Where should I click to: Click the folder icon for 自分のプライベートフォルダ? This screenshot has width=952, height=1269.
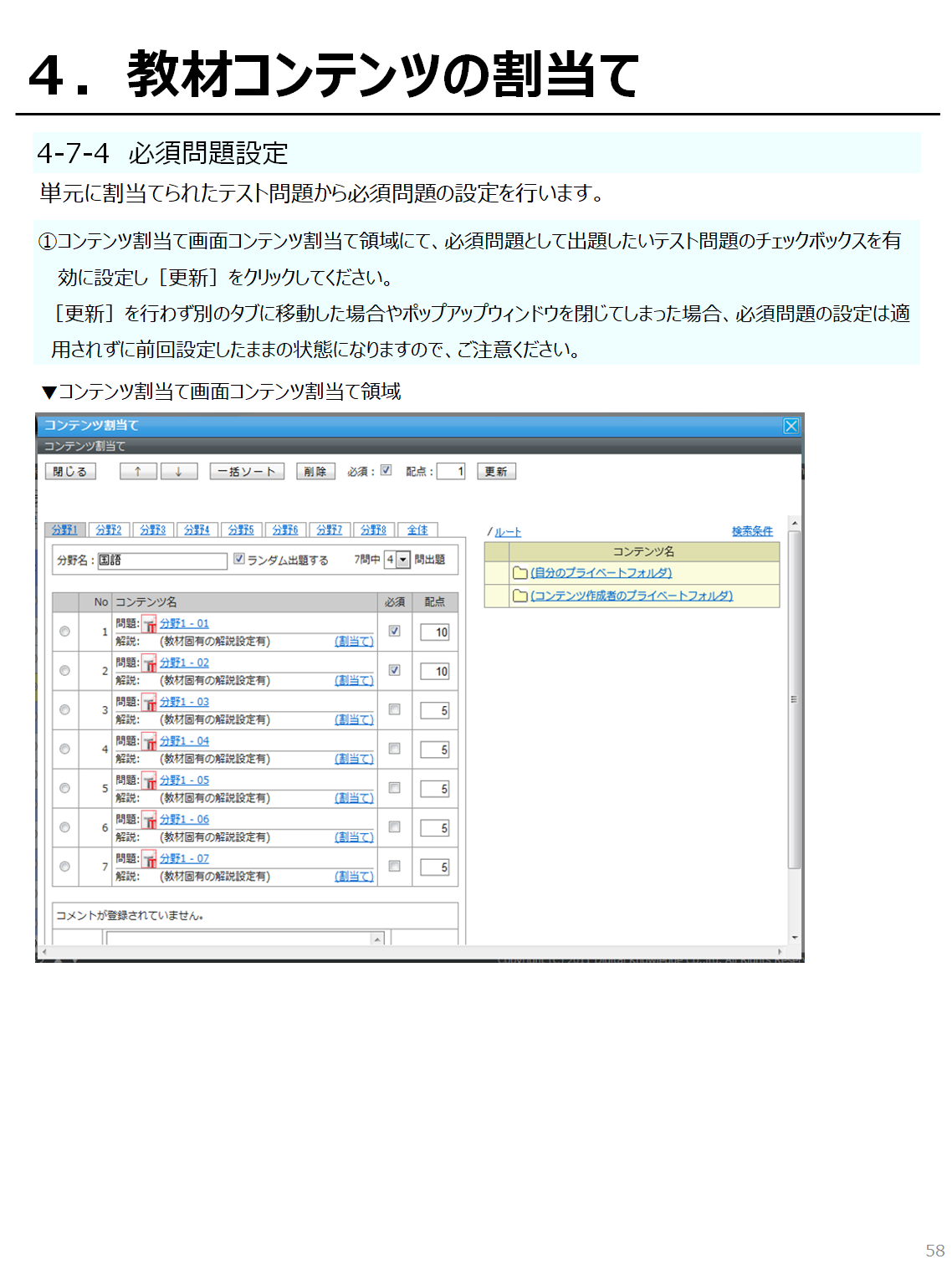click(520, 573)
